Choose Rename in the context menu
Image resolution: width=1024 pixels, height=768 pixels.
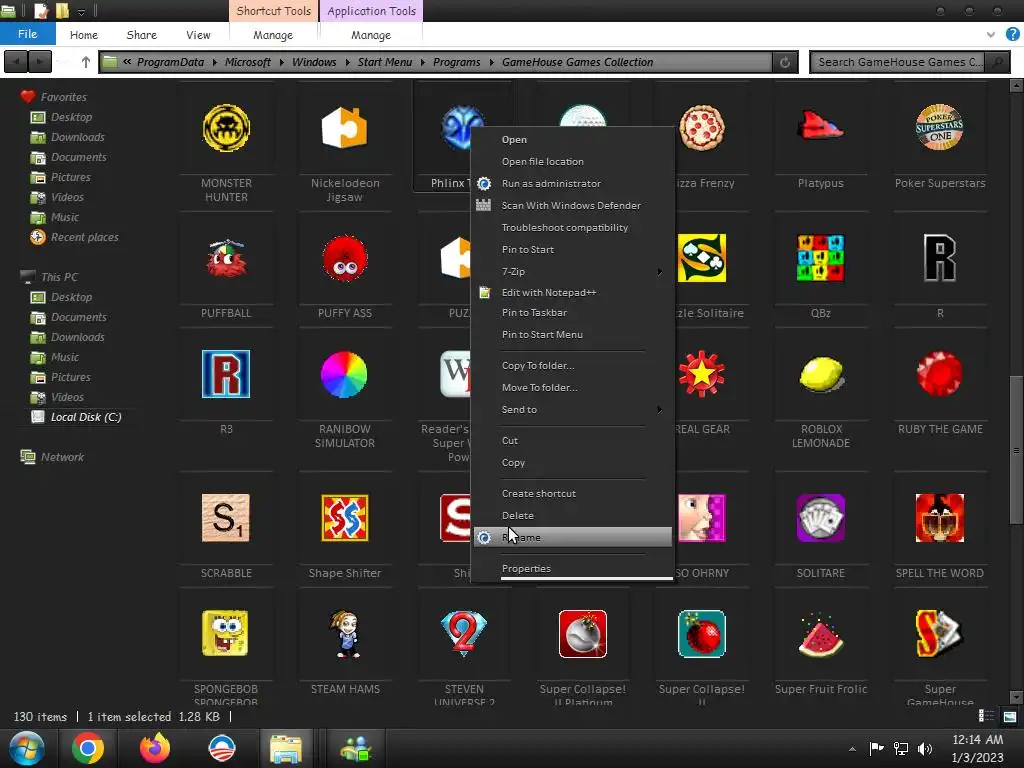(x=573, y=537)
